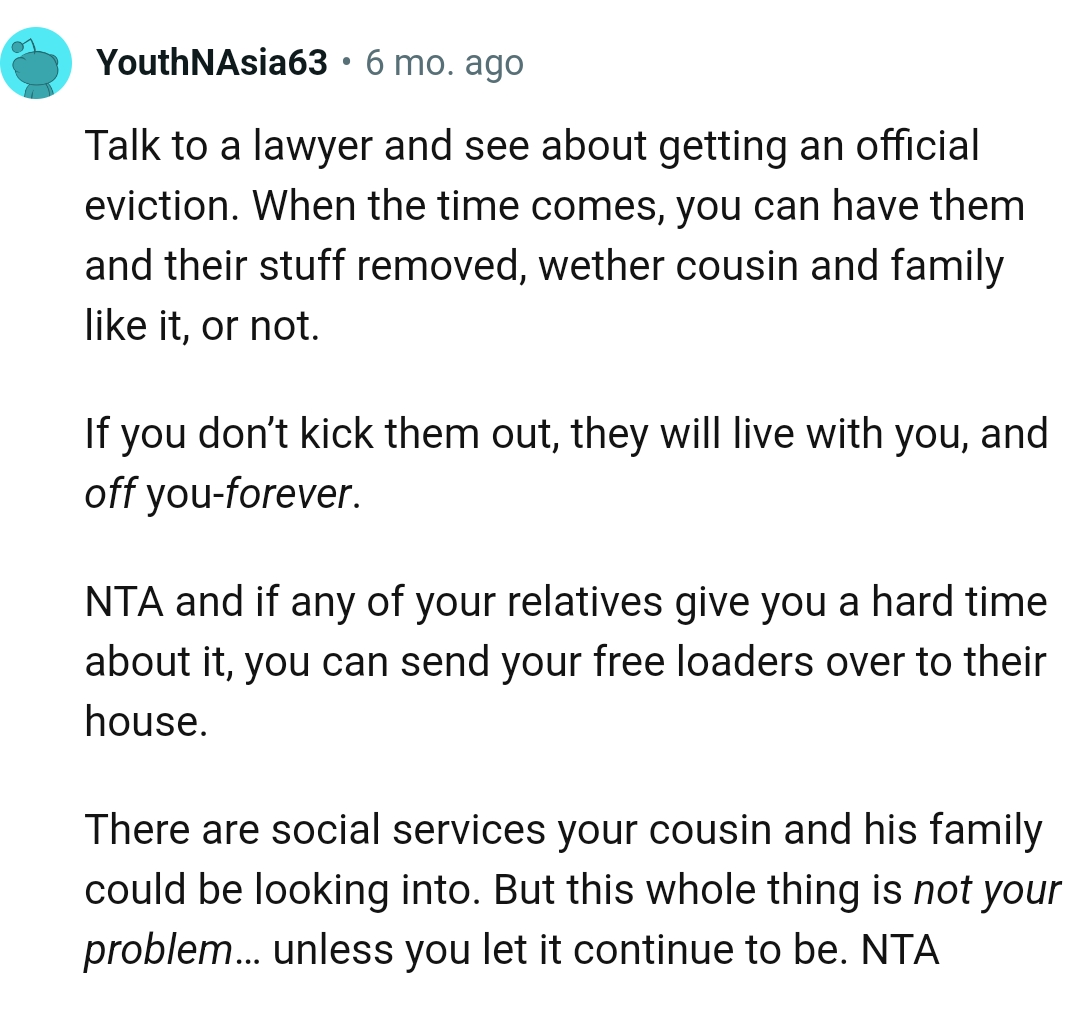1080x1014 pixels.
Task: Open the YouthNAsia63 username profile link
Action: tap(212, 63)
